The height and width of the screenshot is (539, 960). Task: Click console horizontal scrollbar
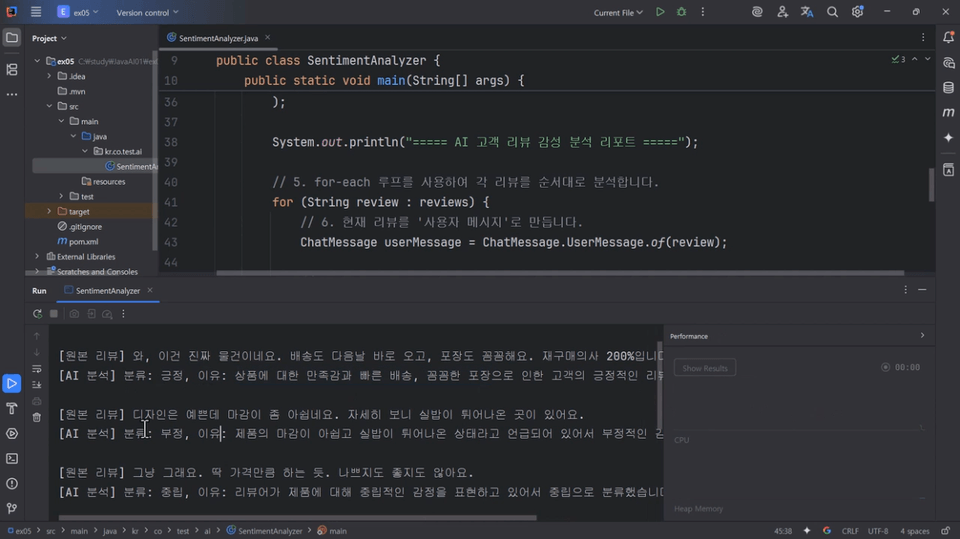tap(298, 518)
